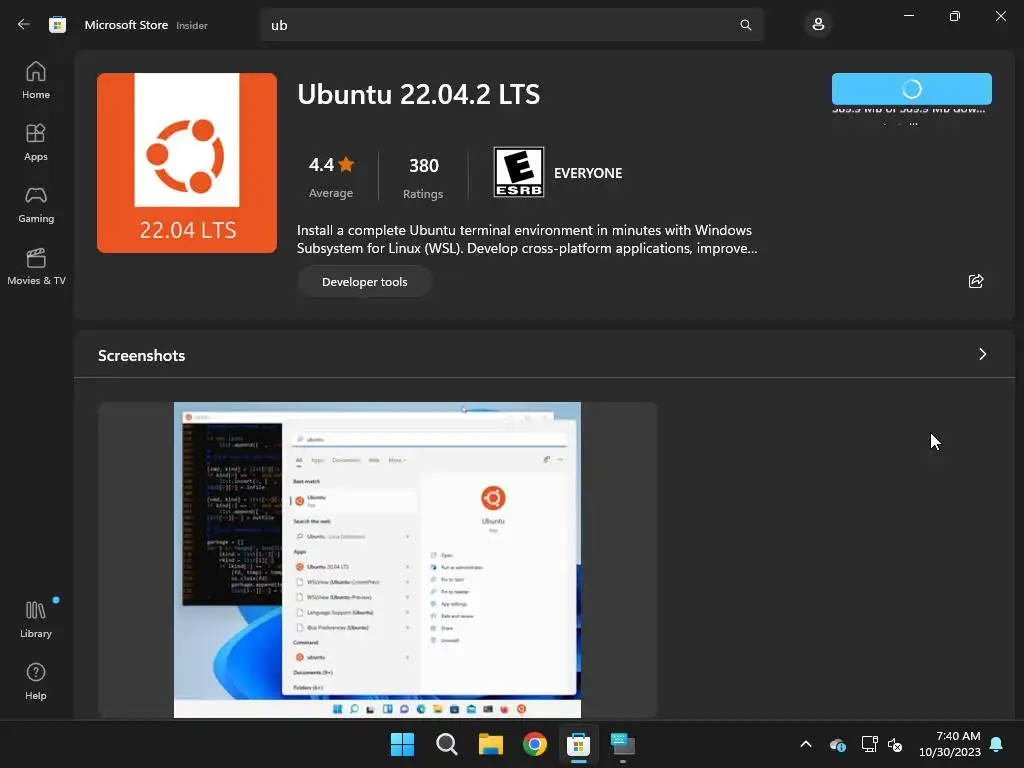
Task: Open the notification bell icon
Action: click(x=997, y=744)
